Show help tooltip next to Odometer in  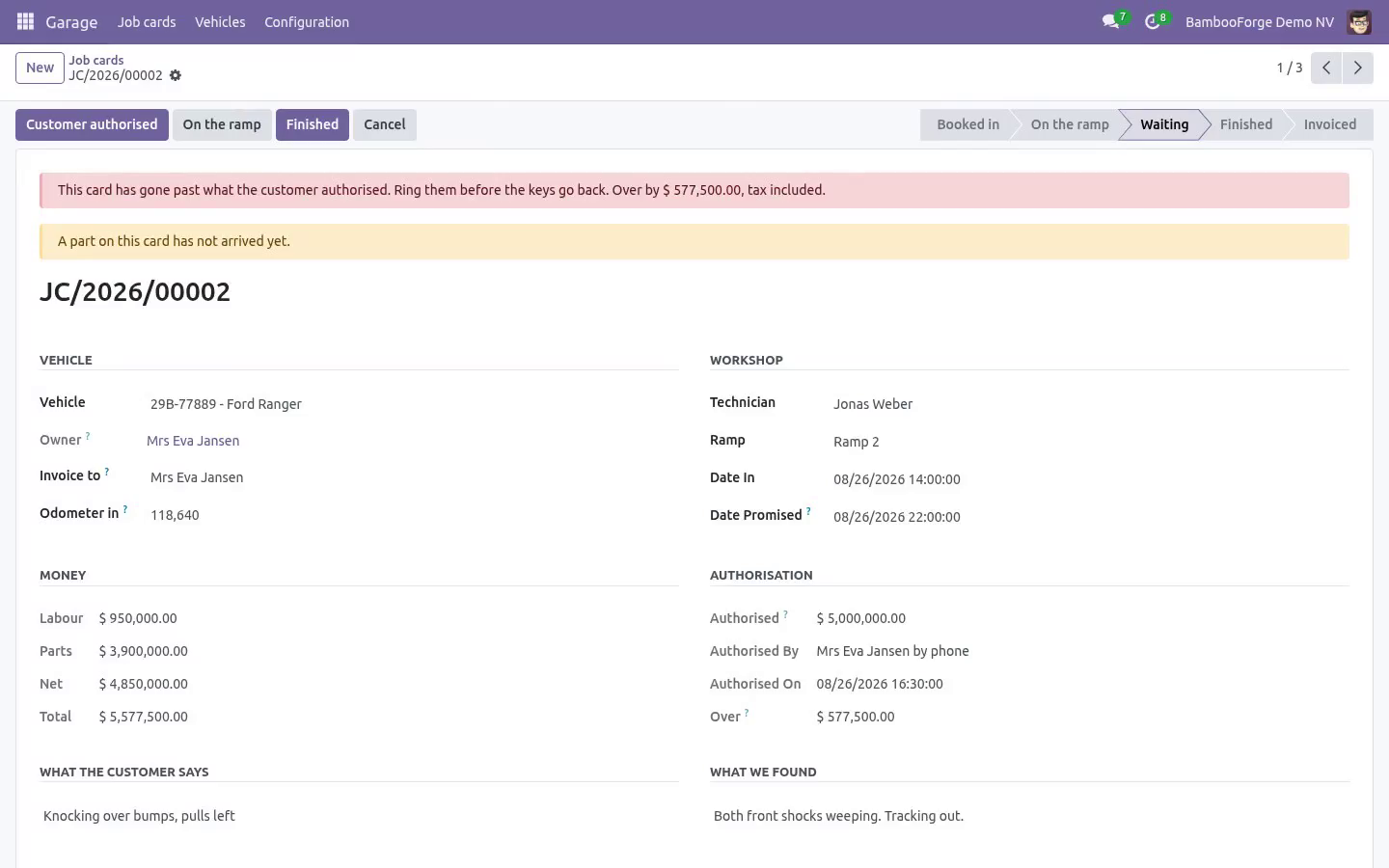coord(125,509)
